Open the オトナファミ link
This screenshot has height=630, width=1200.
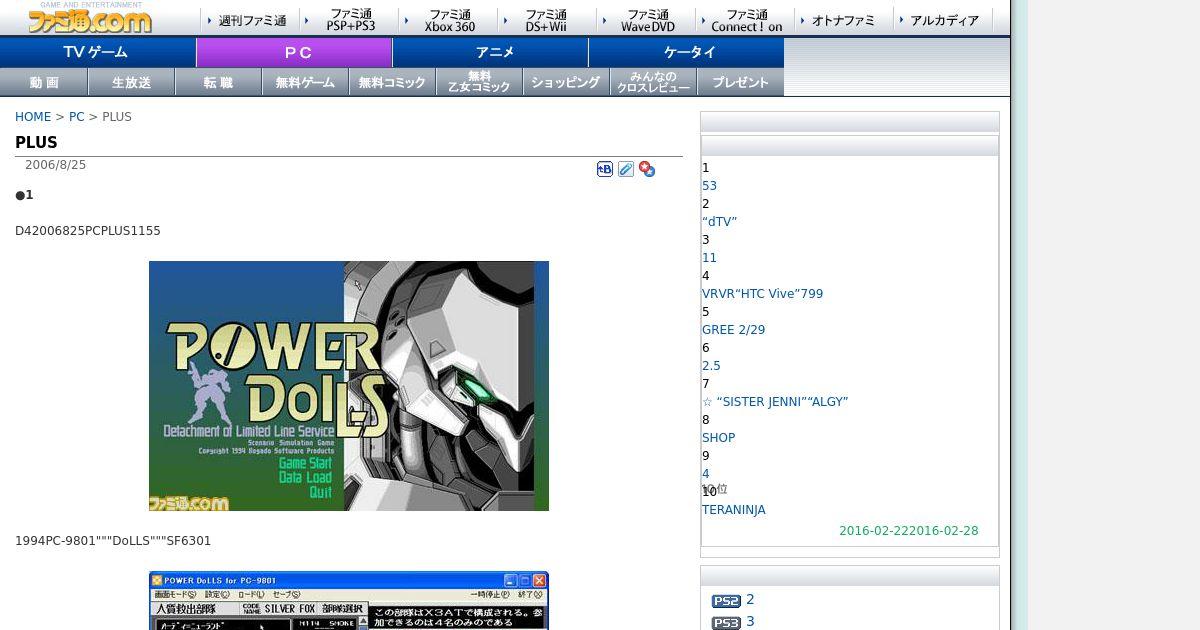click(844, 20)
